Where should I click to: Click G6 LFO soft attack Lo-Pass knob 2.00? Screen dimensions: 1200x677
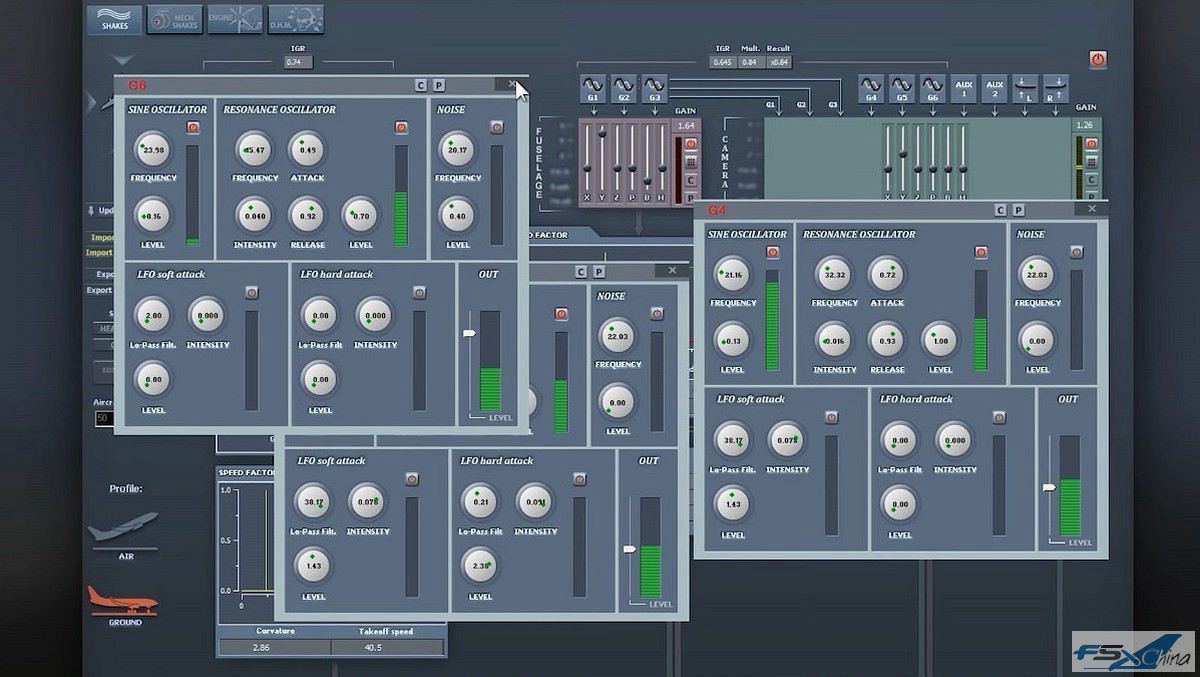[x=153, y=316]
